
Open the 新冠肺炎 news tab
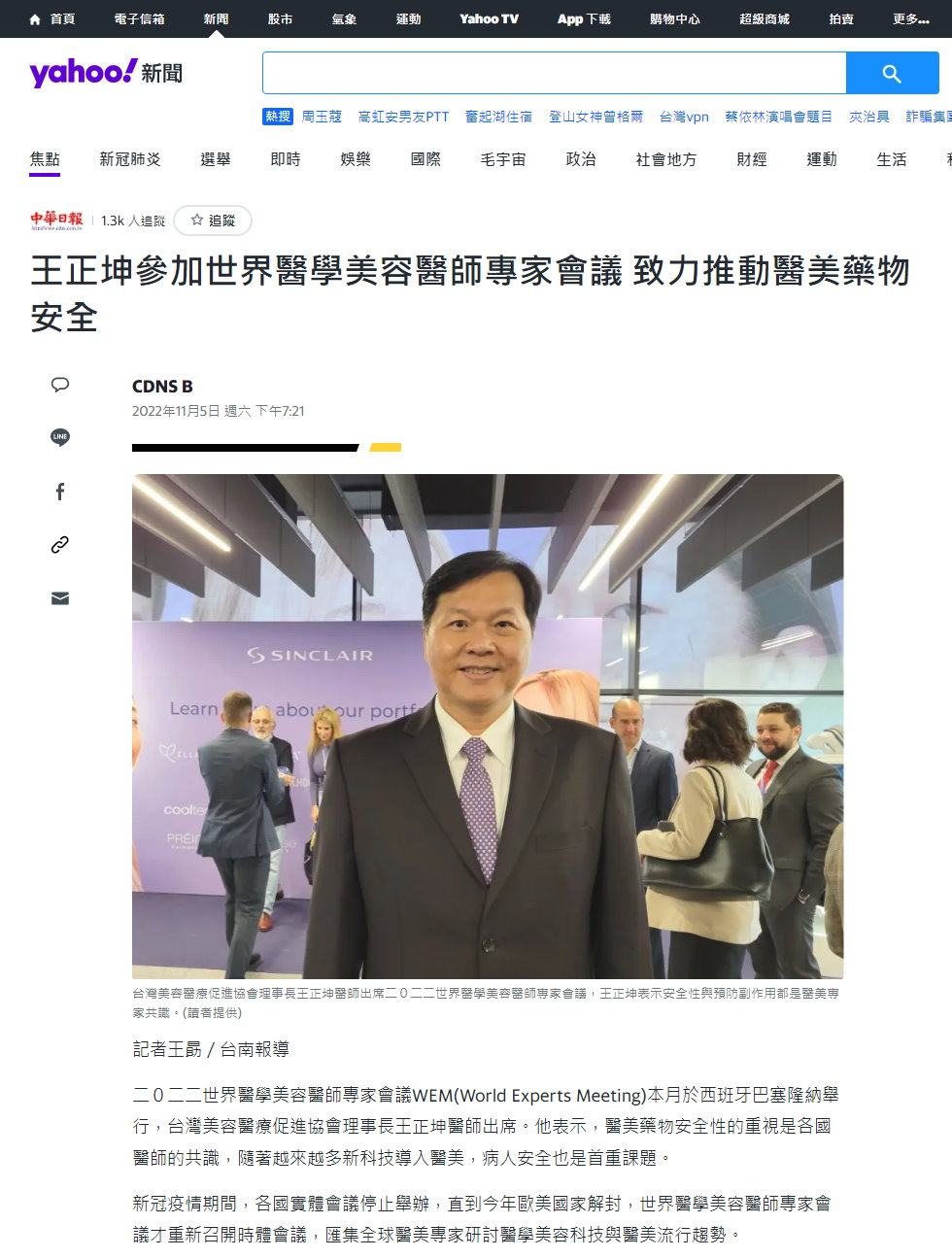[130, 159]
